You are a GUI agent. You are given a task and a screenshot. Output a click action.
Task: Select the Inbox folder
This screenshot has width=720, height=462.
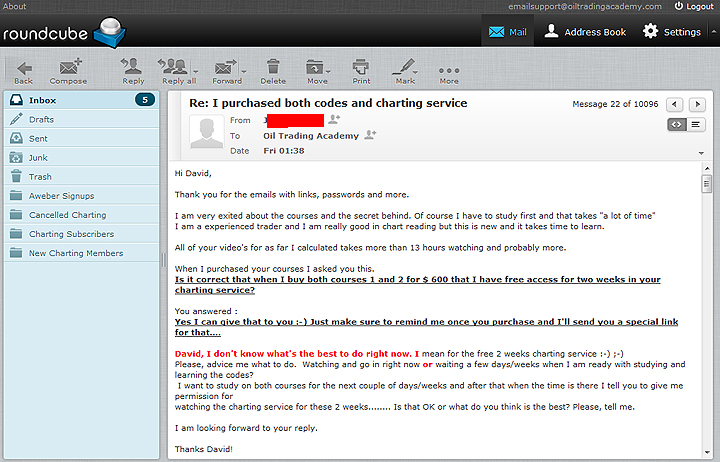point(82,100)
